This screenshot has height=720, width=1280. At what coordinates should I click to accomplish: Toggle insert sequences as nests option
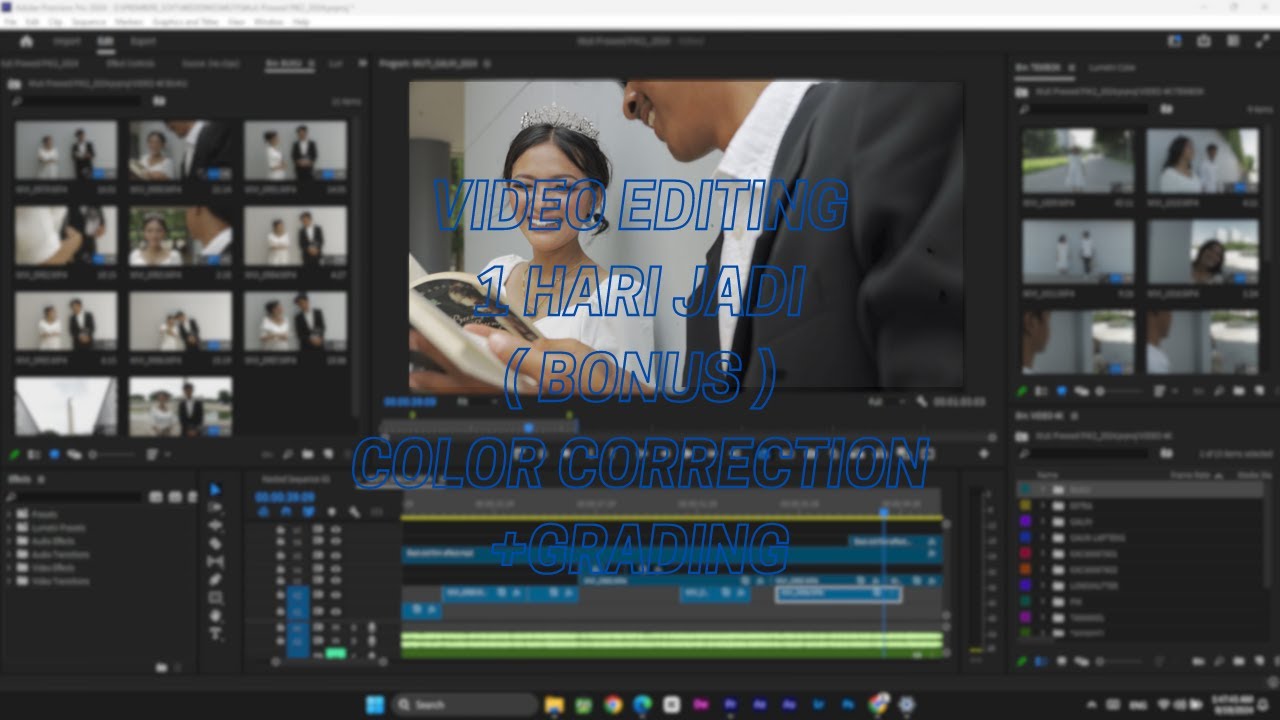[x=264, y=512]
